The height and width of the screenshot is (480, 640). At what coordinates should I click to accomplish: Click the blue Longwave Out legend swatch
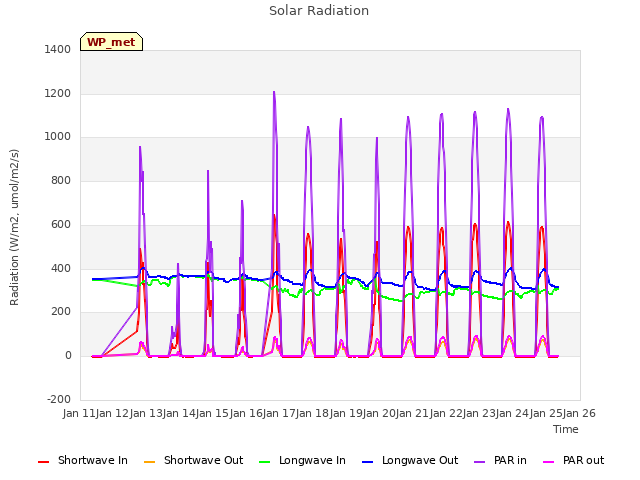click(x=367, y=462)
